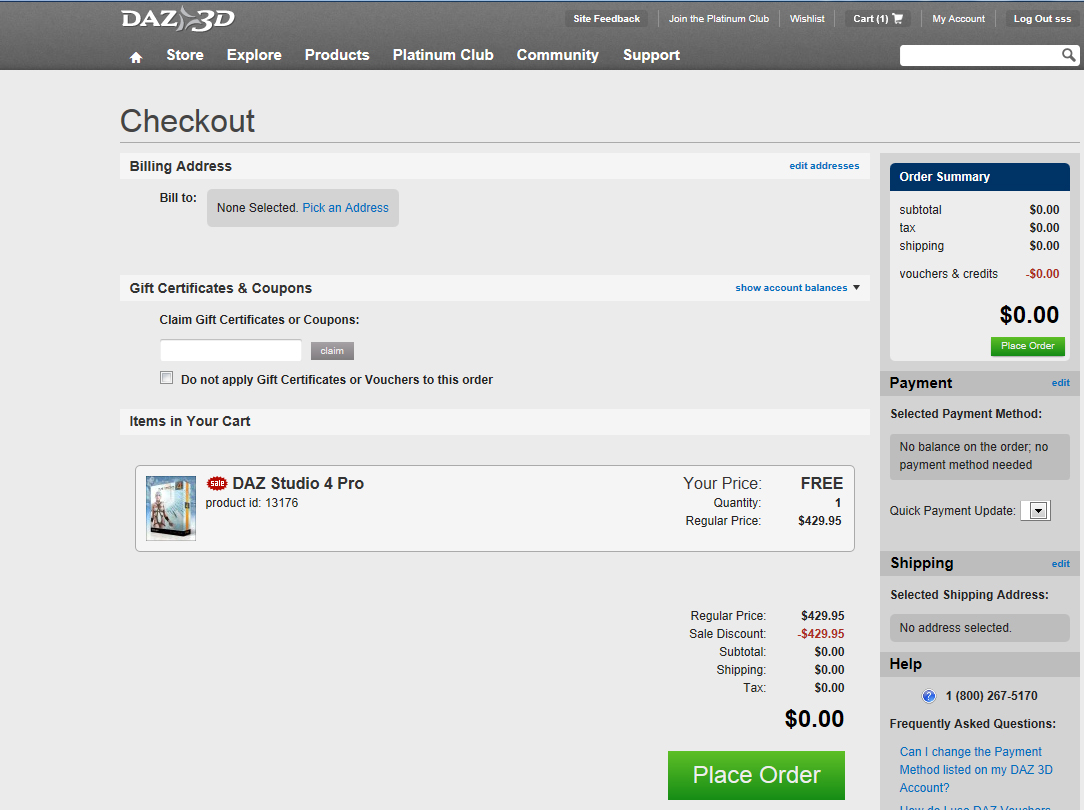This screenshot has height=810, width=1084.
Task: Click edit link beside Shipping
Action: click(1060, 564)
